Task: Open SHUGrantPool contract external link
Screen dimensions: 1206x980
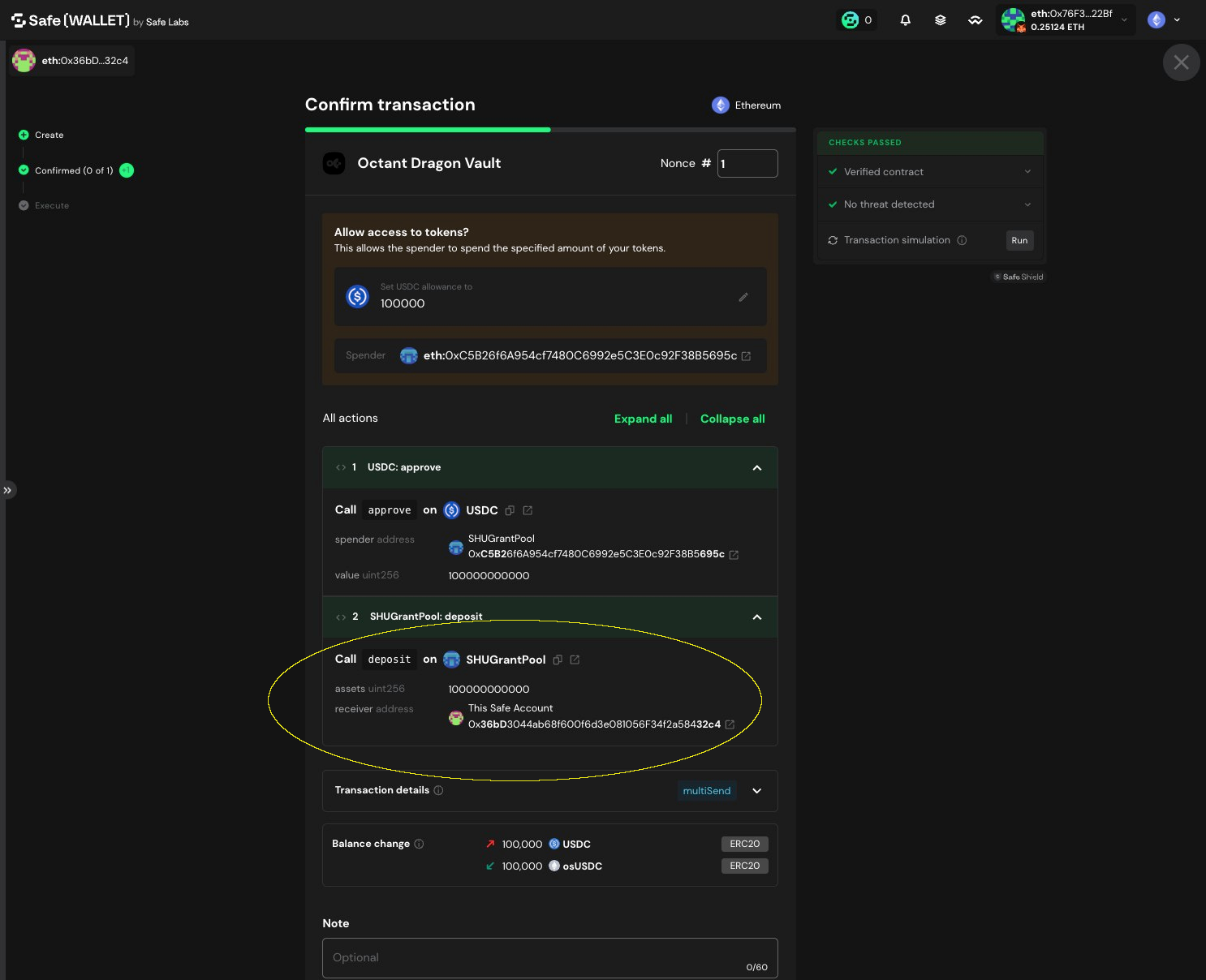Action: pos(575,660)
